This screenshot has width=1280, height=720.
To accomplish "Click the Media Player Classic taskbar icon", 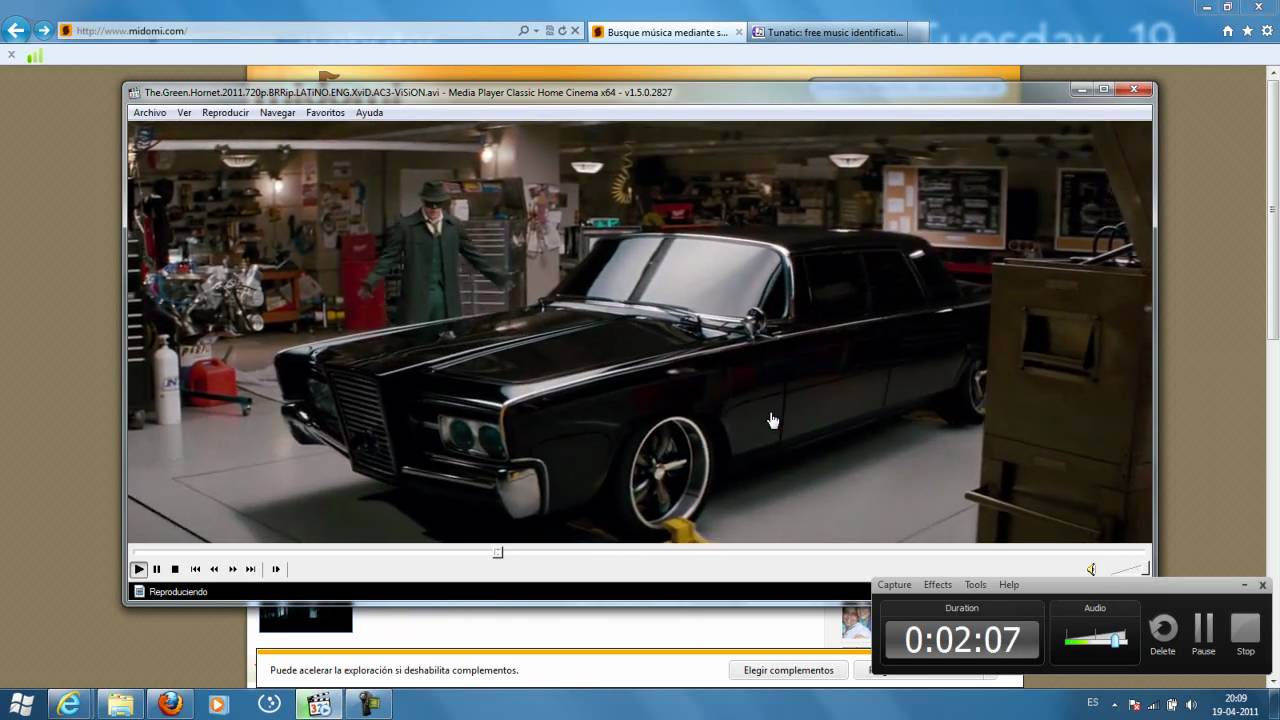I will [x=319, y=704].
